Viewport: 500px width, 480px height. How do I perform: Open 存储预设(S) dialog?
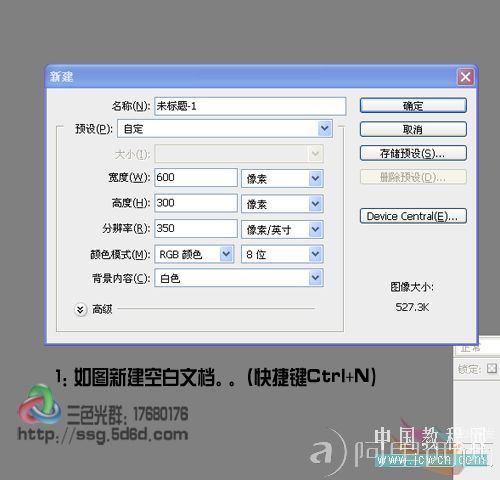(413, 153)
